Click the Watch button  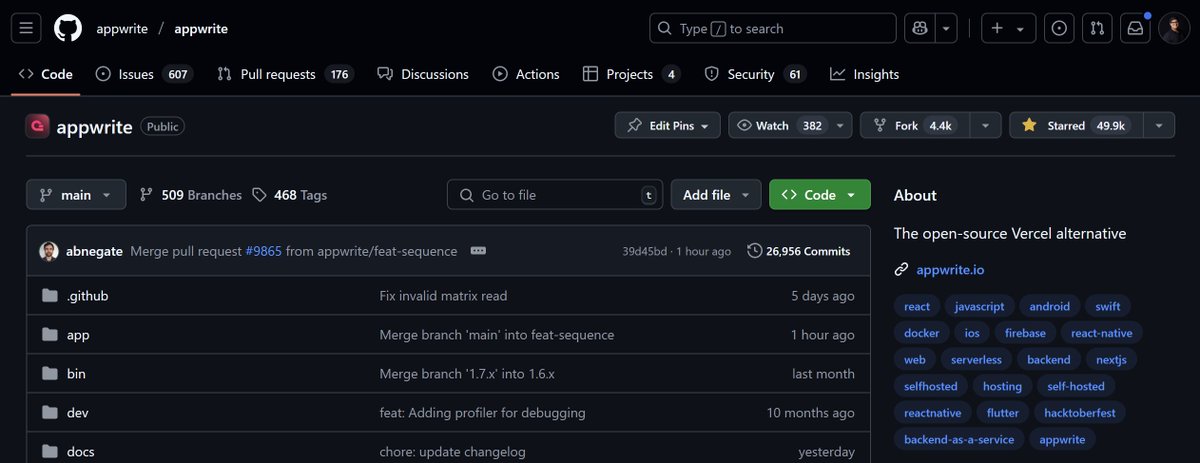tap(779, 126)
